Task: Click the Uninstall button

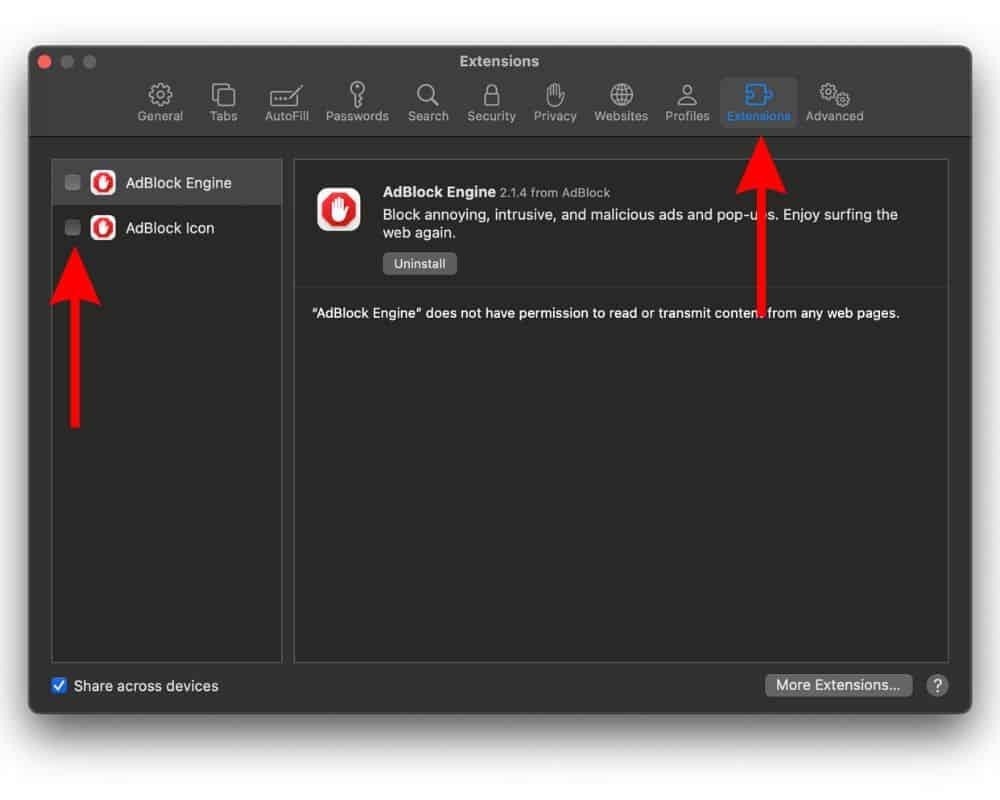Action: [419, 264]
